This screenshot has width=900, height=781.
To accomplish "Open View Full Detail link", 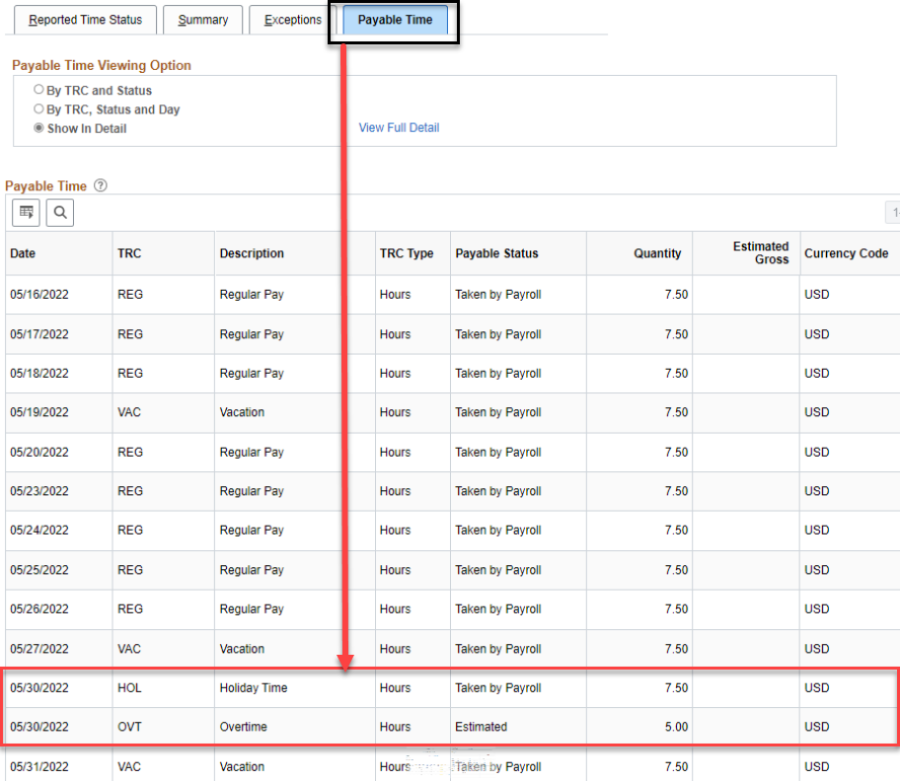I will coord(399,127).
